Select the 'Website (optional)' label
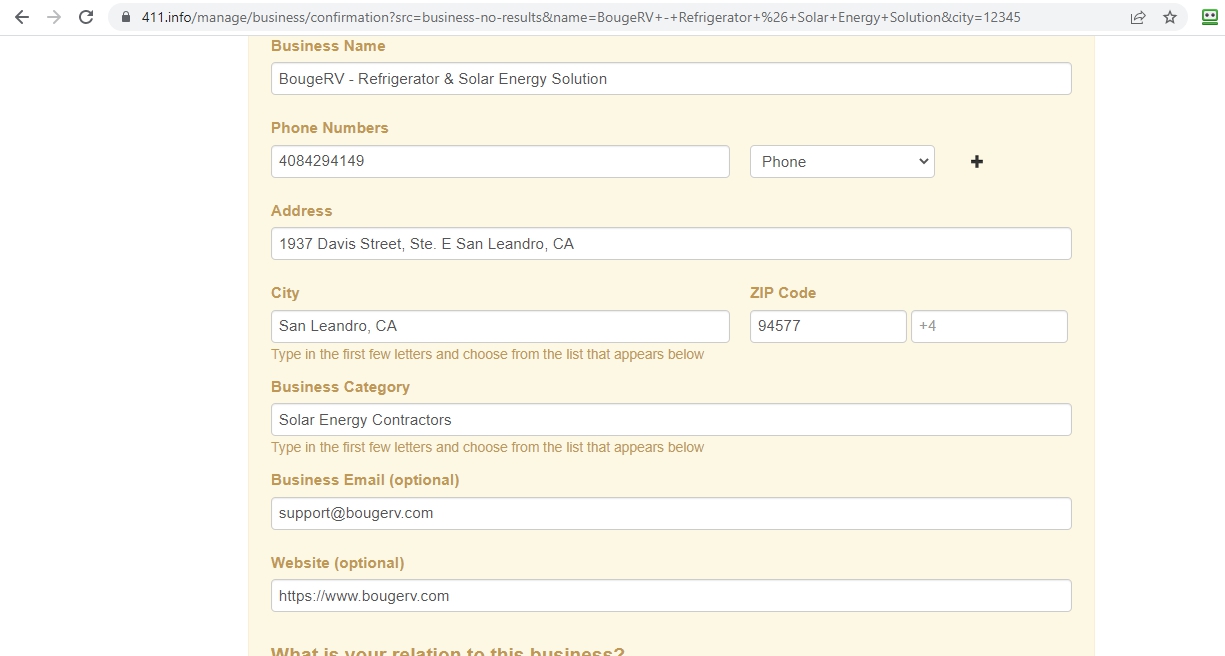The image size is (1225, 656). [338, 563]
